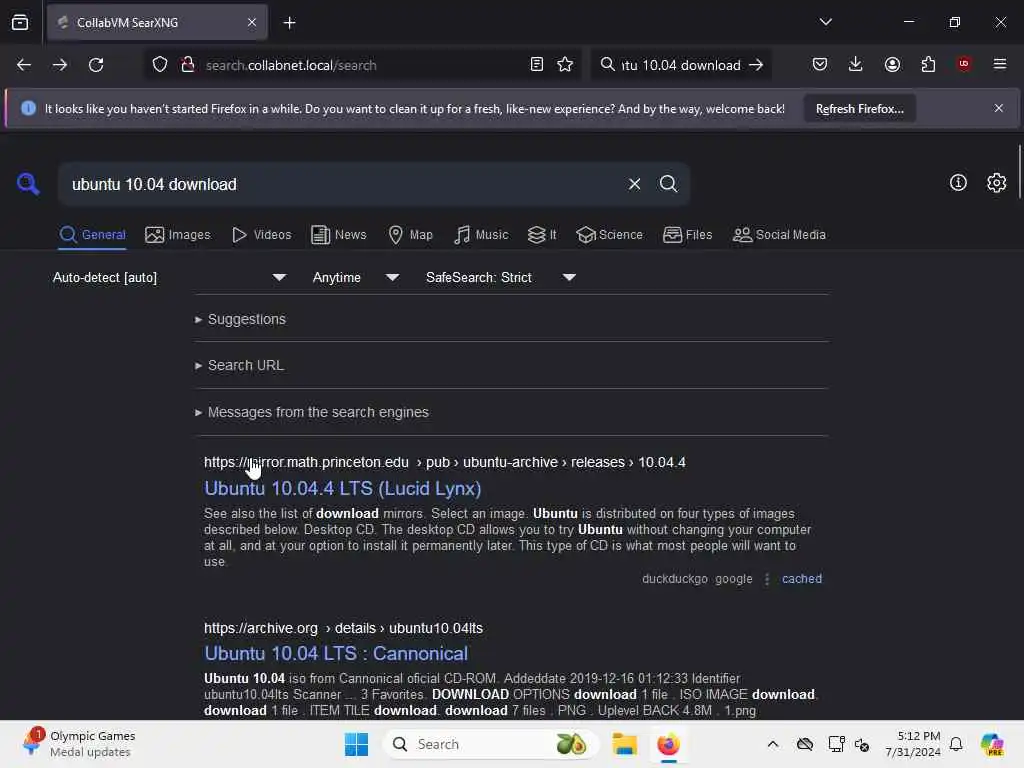Bookmark this page with star icon
Viewport: 1024px width, 768px height.
tap(565, 65)
